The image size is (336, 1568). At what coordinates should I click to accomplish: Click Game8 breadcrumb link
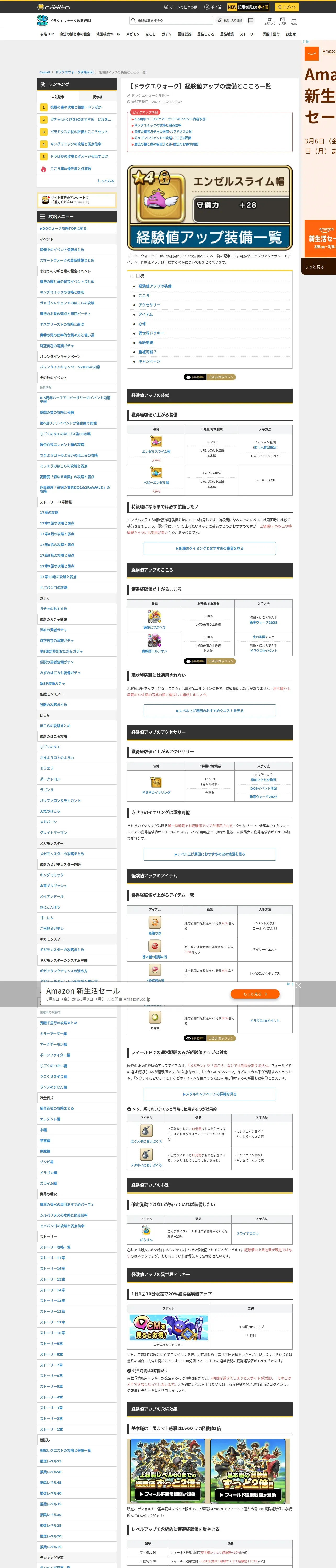(44, 72)
